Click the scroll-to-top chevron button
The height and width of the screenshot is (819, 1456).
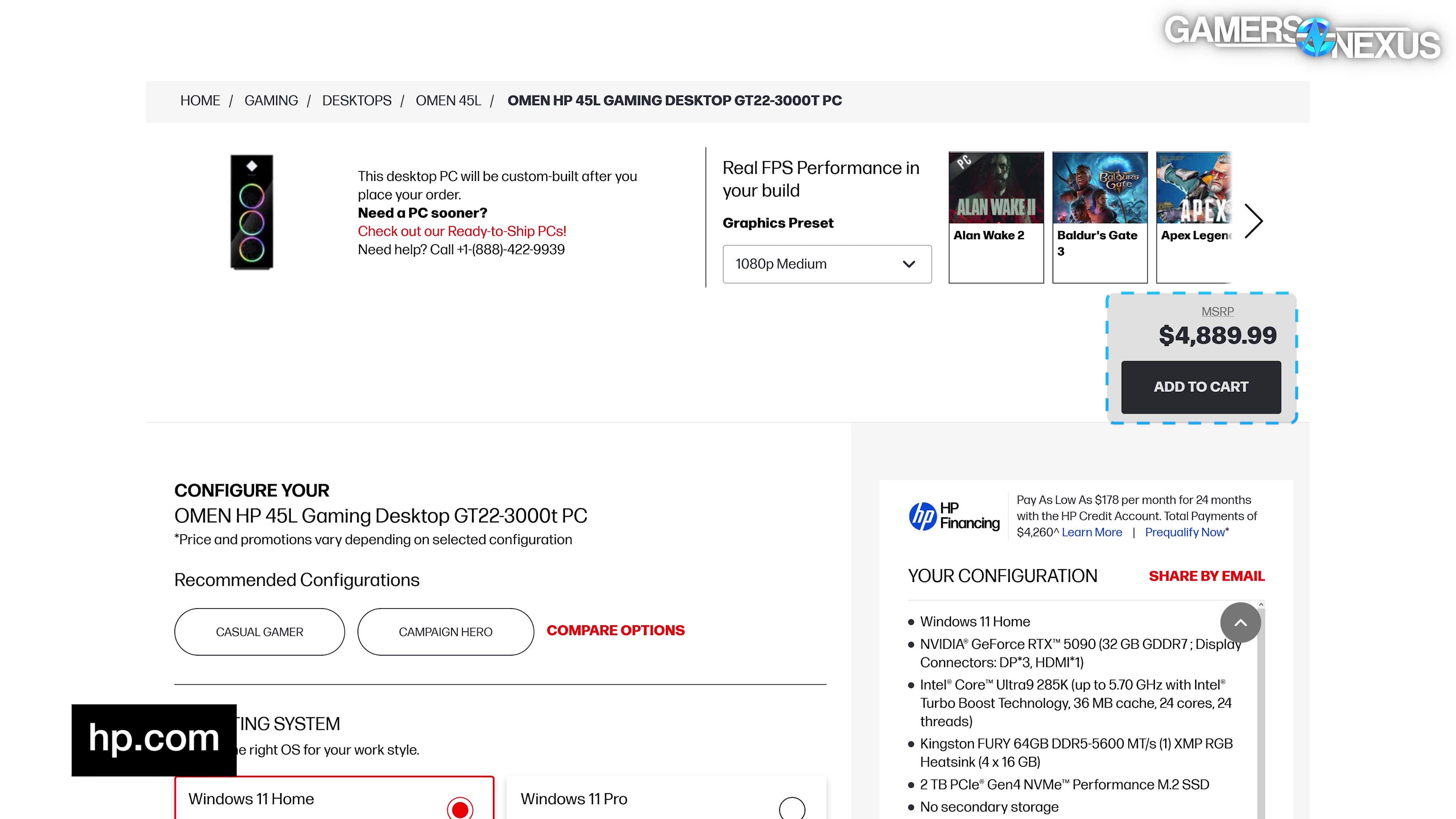(x=1241, y=623)
